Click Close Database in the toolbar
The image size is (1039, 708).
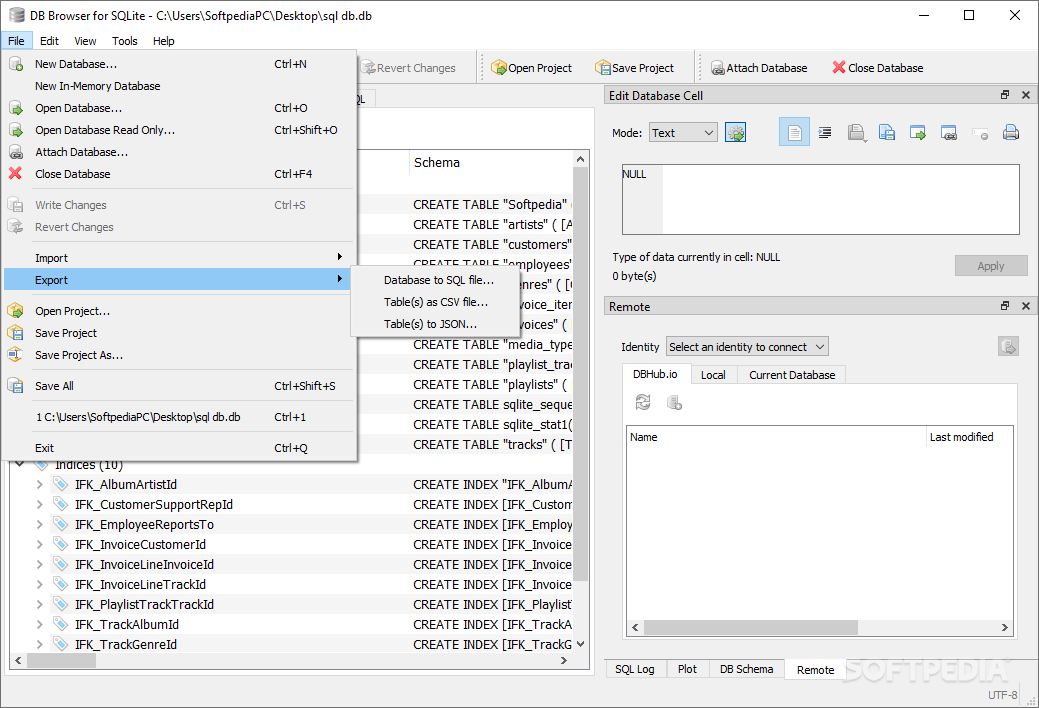pos(877,68)
